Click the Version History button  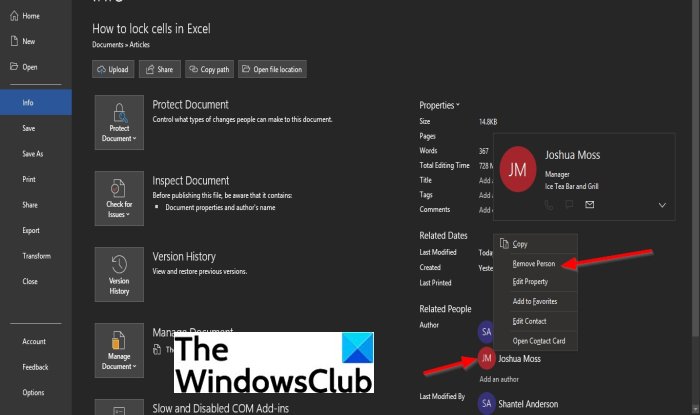(119, 274)
